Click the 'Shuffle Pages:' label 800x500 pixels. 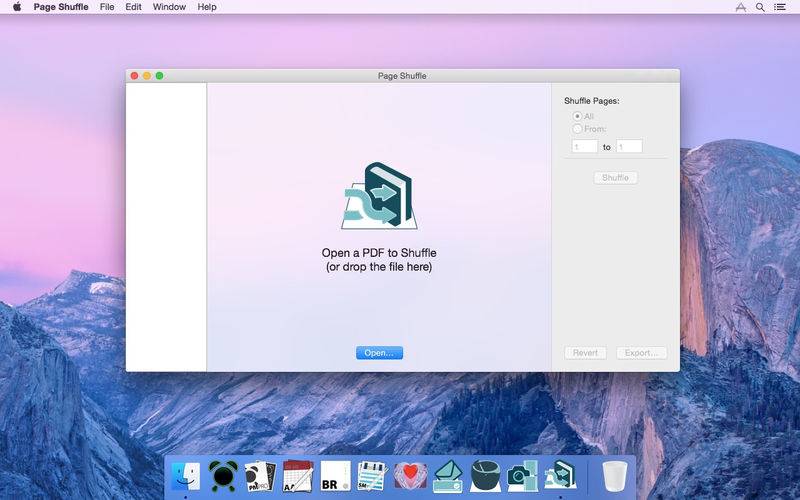click(x=592, y=101)
